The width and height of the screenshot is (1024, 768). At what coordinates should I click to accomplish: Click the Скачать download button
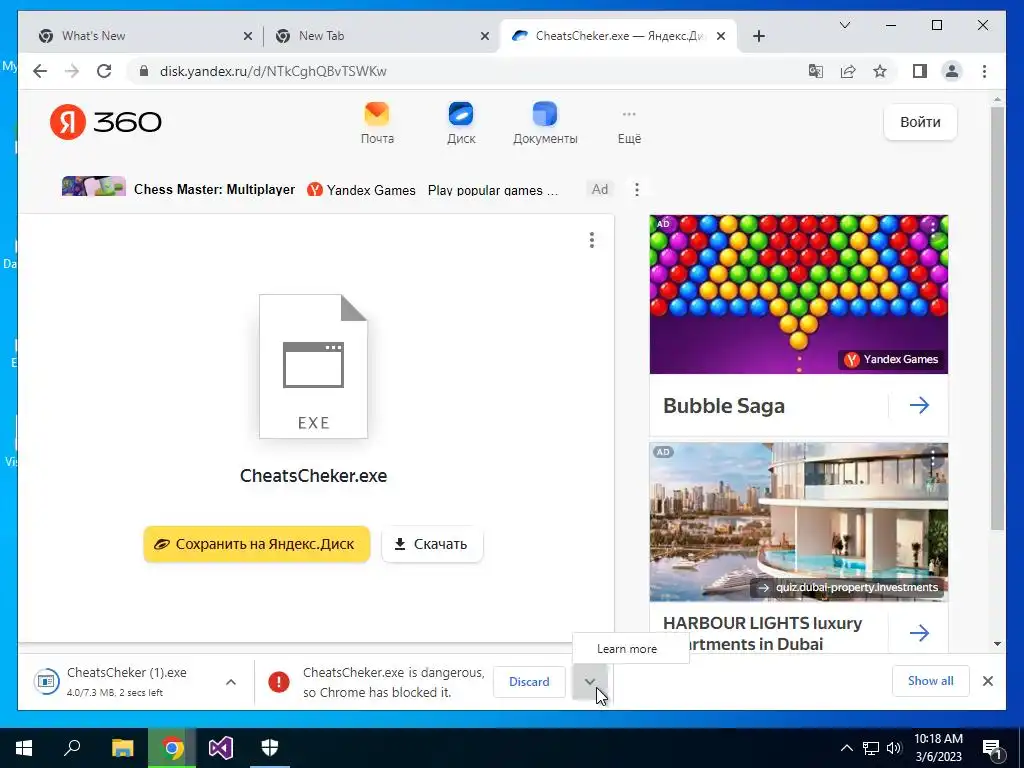click(432, 544)
